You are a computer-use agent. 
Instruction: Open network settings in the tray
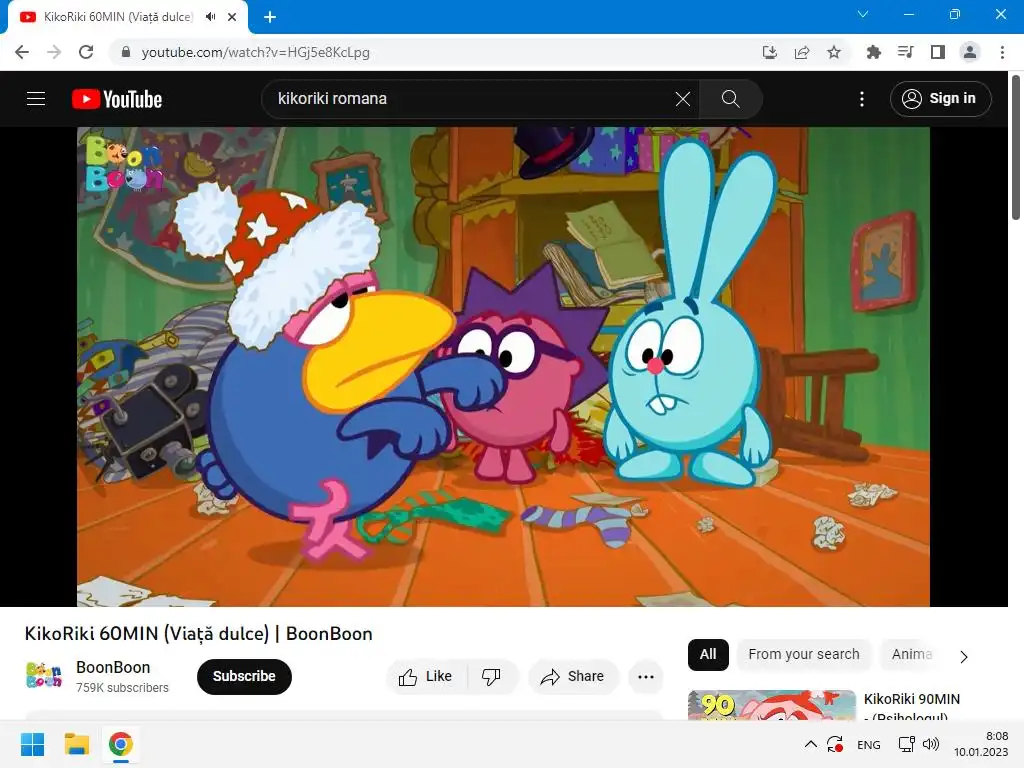click(x=906, y=744)
